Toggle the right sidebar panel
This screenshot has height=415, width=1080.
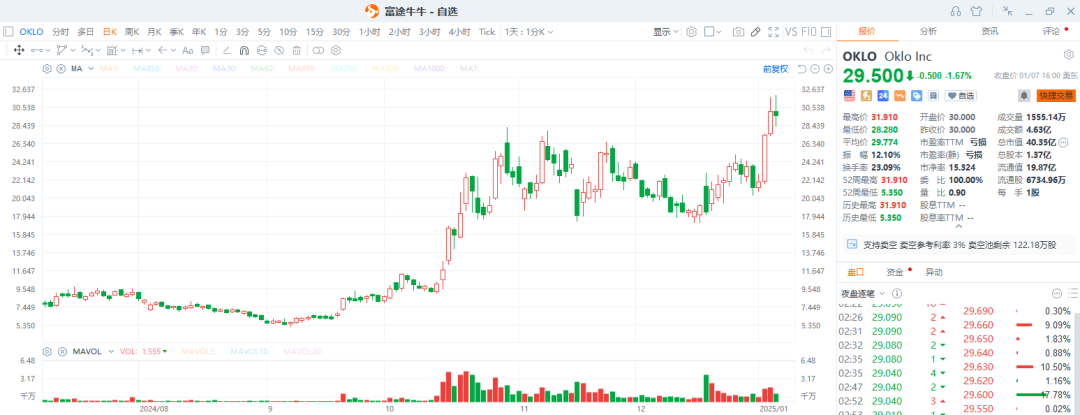(826, 32)
